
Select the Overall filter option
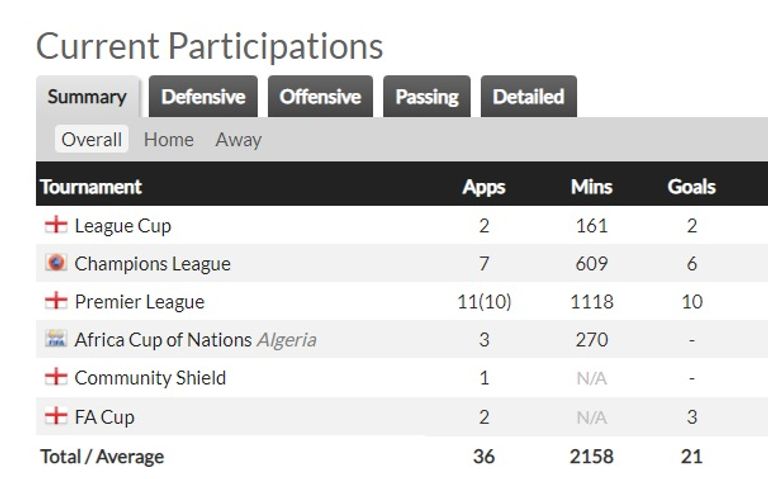[91, 140]
